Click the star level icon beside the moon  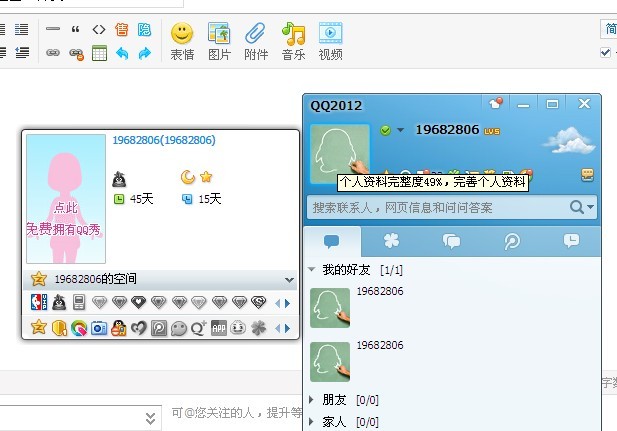point(206,177)
